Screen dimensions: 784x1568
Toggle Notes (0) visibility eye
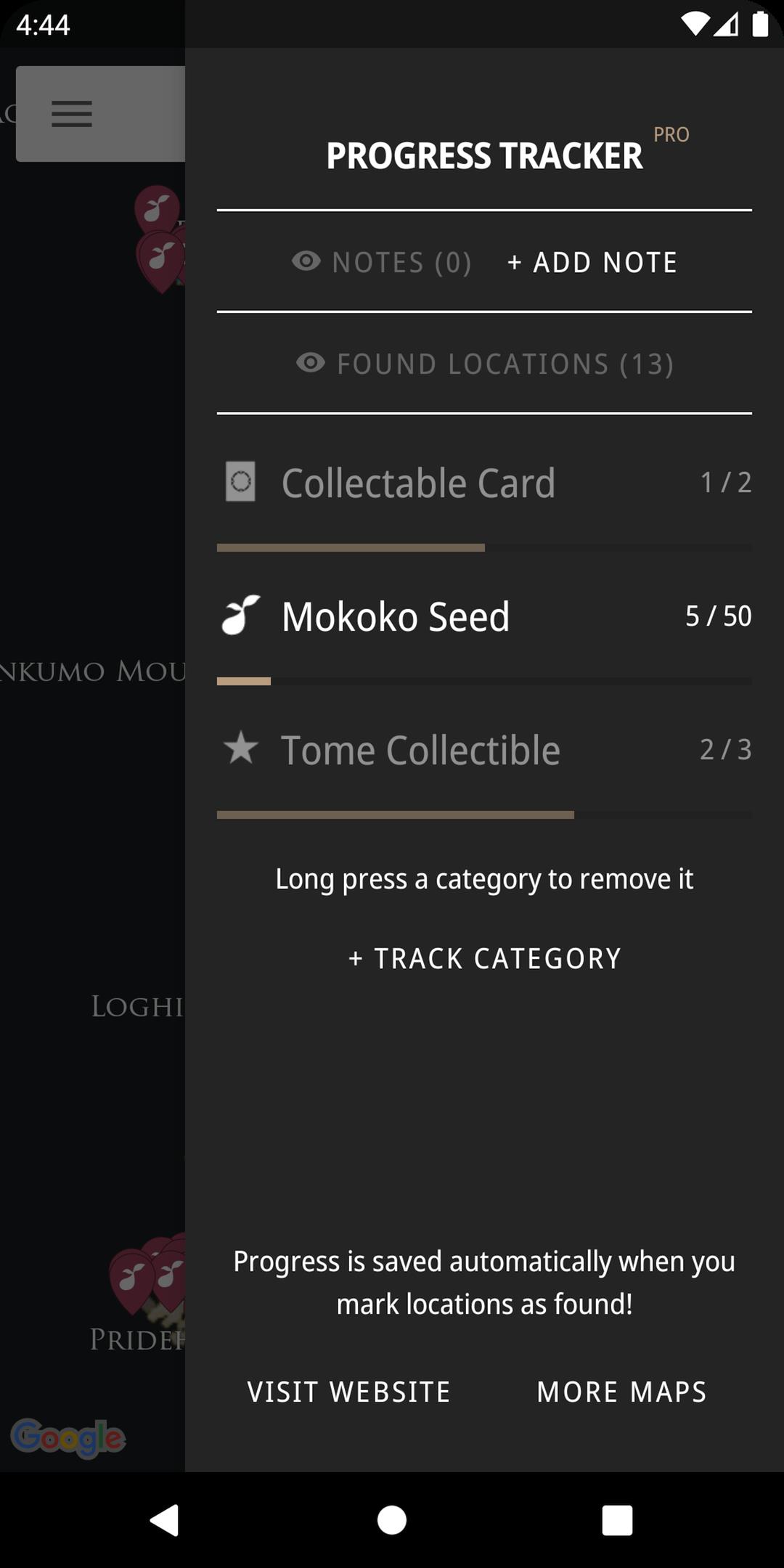tap(306, 261)
